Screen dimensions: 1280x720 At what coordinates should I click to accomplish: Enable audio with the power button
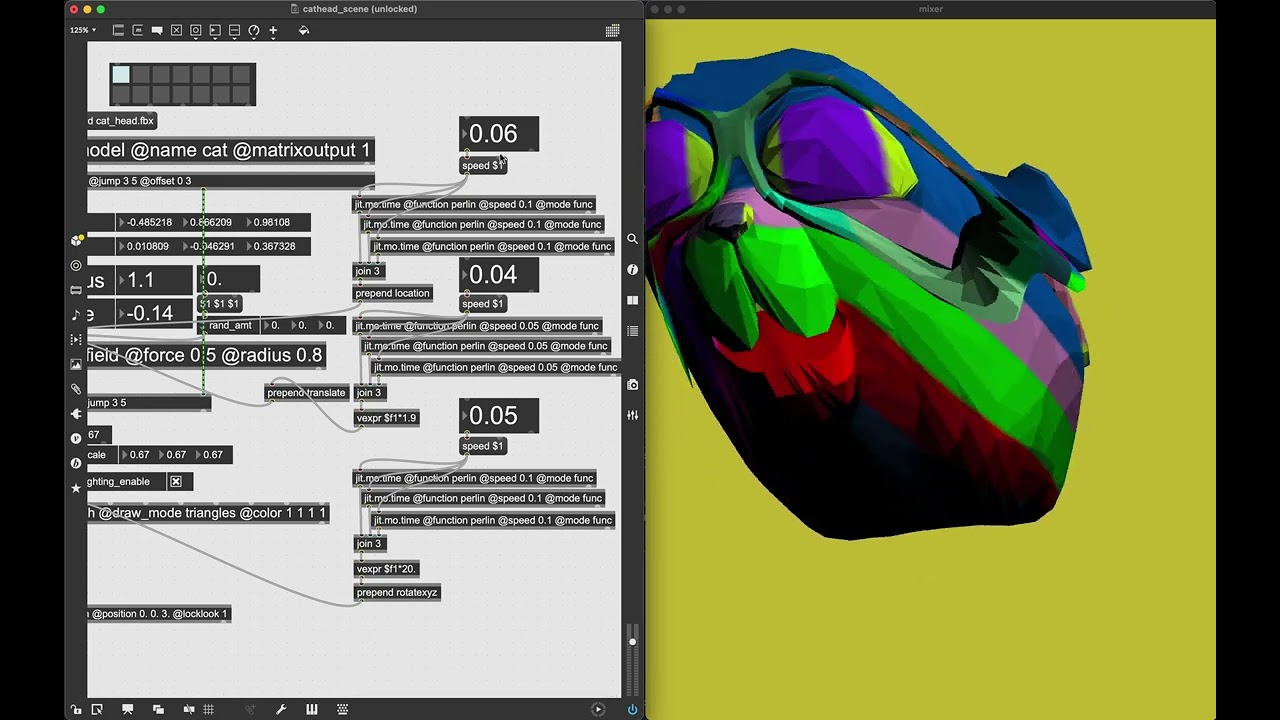coord(632,709)
